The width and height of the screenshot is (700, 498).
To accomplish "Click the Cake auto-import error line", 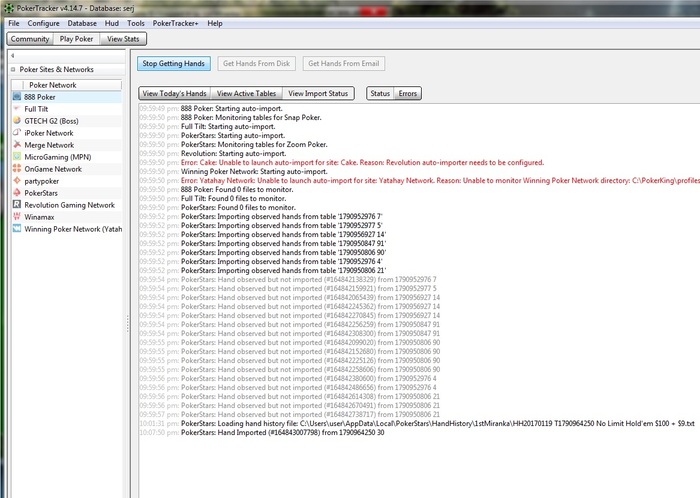I will coord(342,162).
